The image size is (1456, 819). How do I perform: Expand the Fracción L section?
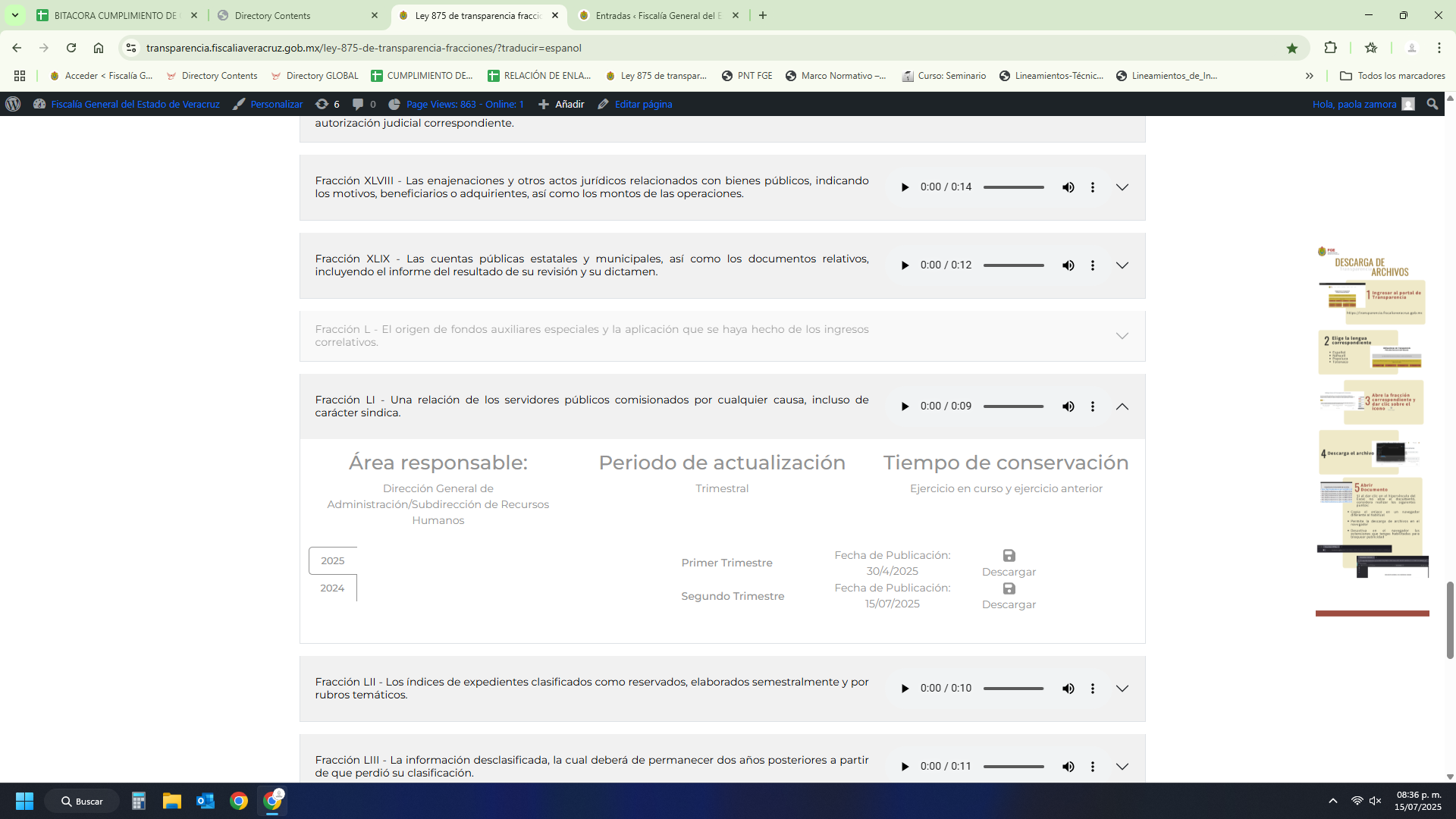pyautogui.click(x=1122, y=336)
